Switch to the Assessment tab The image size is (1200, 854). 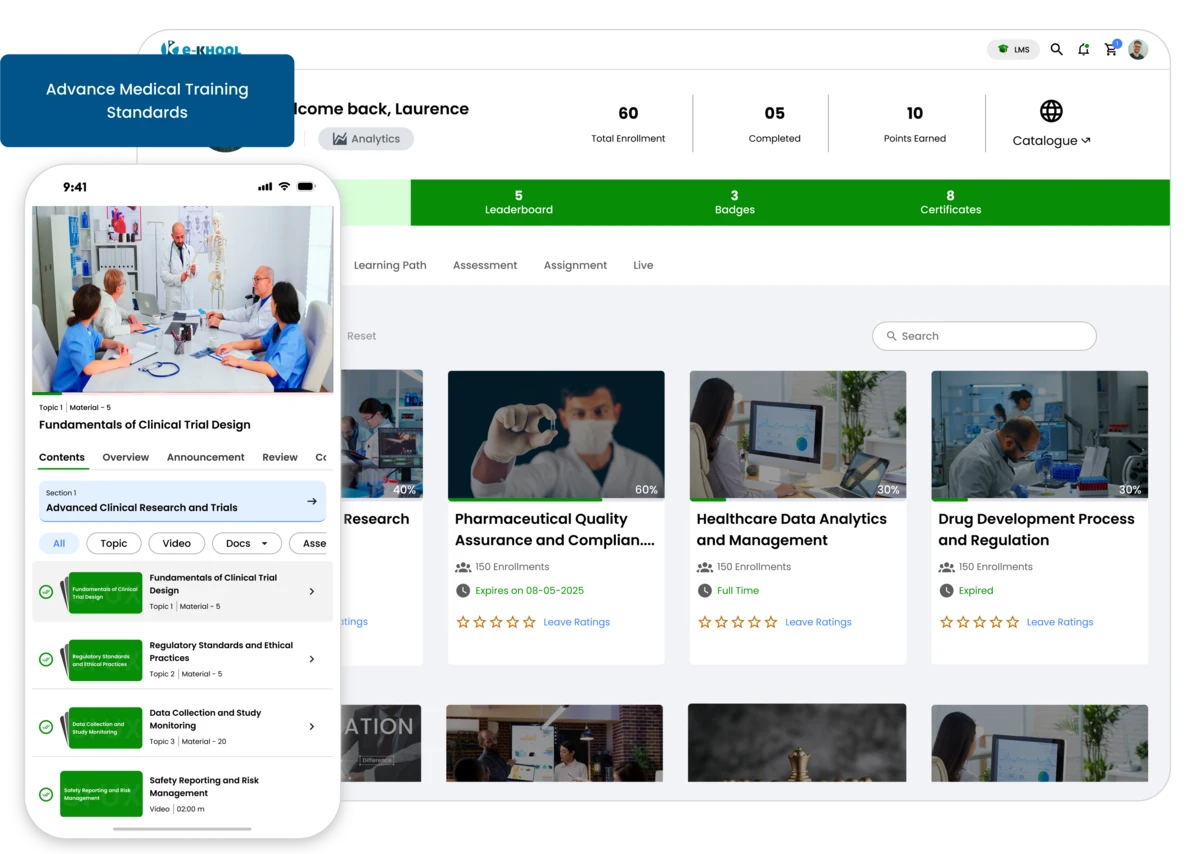tap(485, 265)
